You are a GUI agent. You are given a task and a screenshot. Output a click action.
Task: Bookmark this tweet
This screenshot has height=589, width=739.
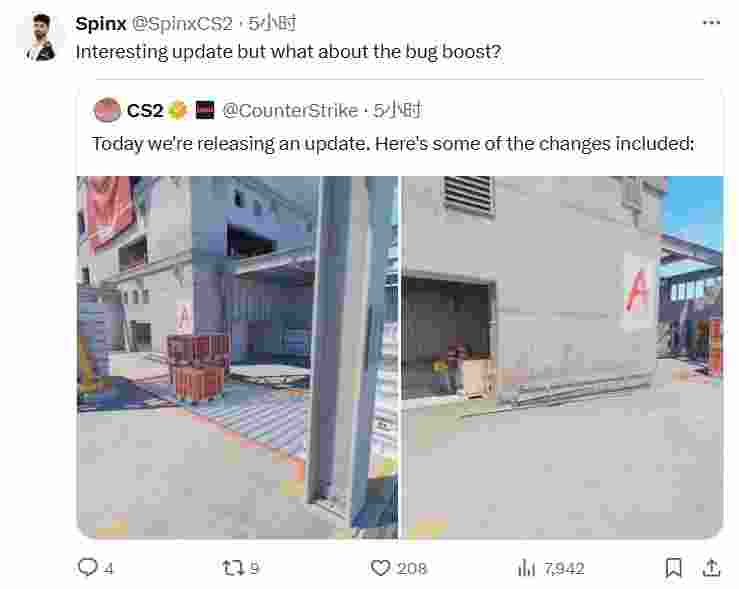(x=674, y=567)
